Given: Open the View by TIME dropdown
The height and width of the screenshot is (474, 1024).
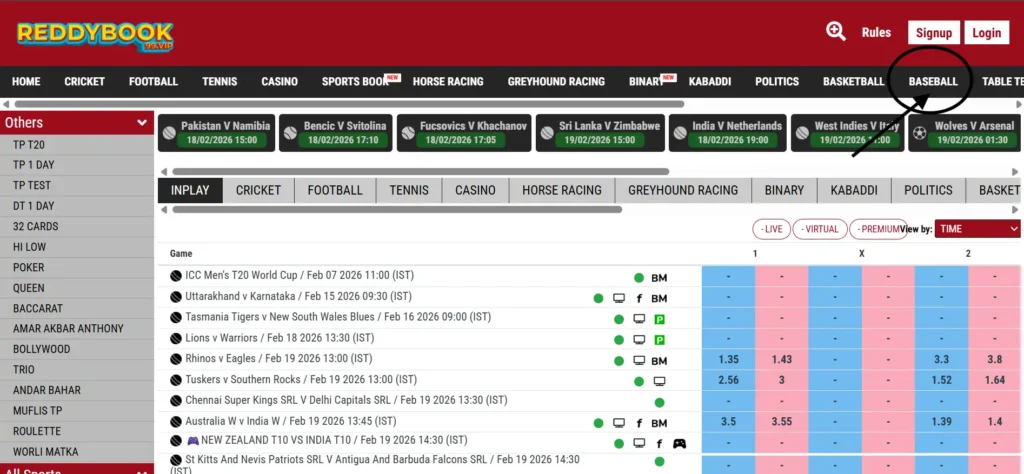Looking at the screenshot, I should click(x=977, y=229).
